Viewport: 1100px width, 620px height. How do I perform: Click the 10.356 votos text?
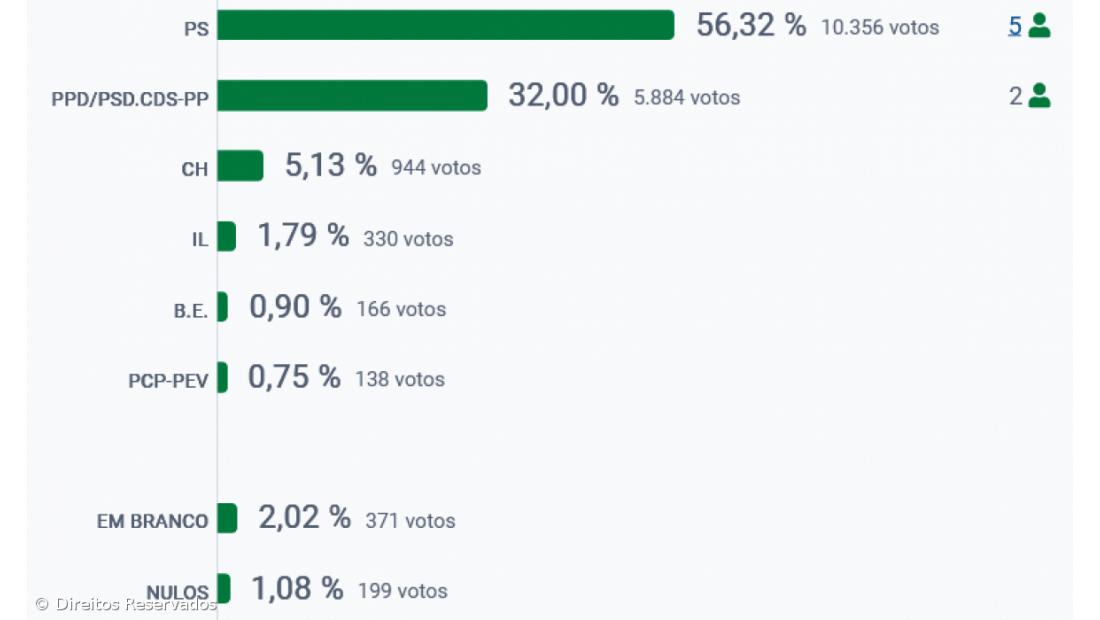880,28
